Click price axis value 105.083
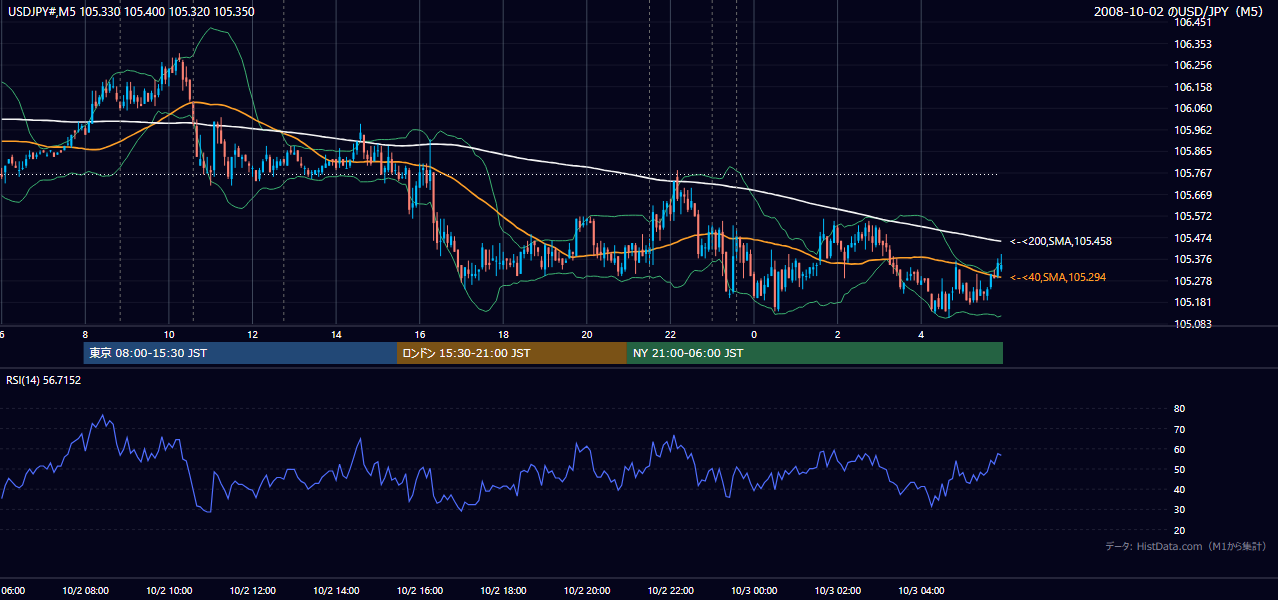The width and height of the screenshot is (1278, 600). (1193, 324)
